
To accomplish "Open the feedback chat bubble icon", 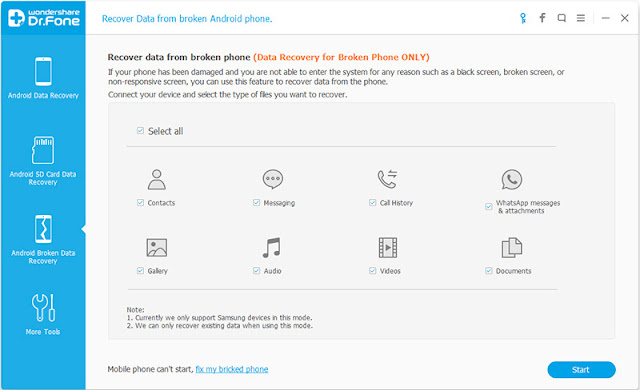I will pyautogui.click(x=562, y=18).
